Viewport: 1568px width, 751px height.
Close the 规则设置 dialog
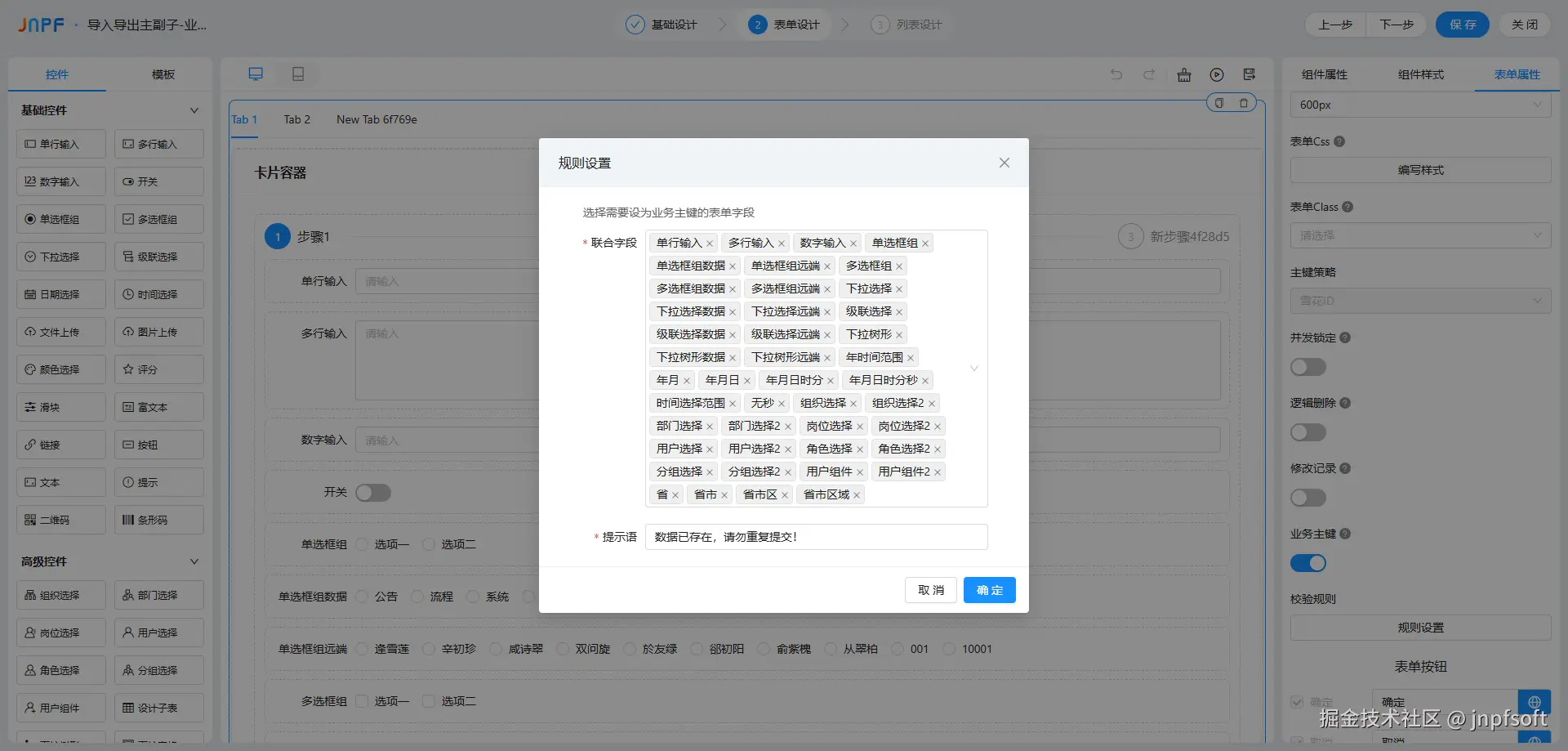tap(1004, 163)
